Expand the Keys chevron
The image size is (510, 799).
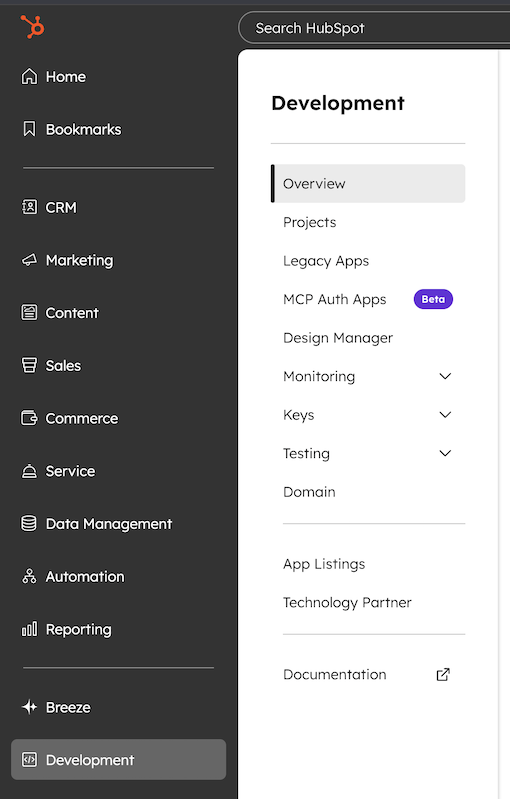click(445, 414)
